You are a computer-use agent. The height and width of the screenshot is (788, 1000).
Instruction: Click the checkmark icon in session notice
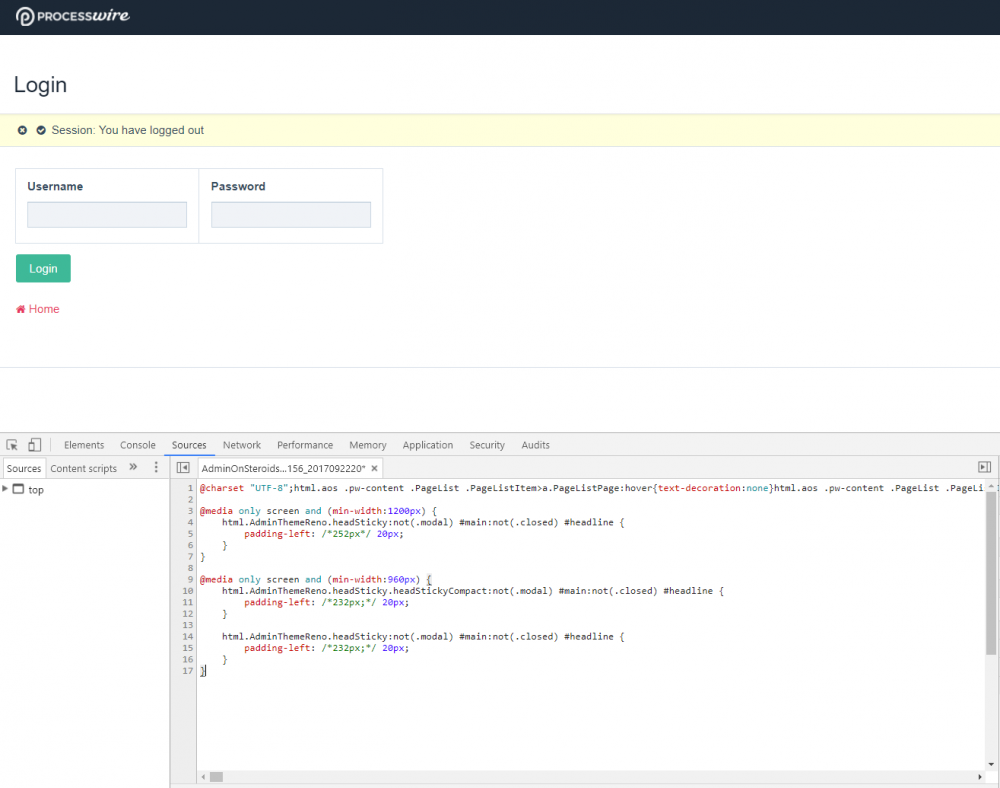click(41, 130)
